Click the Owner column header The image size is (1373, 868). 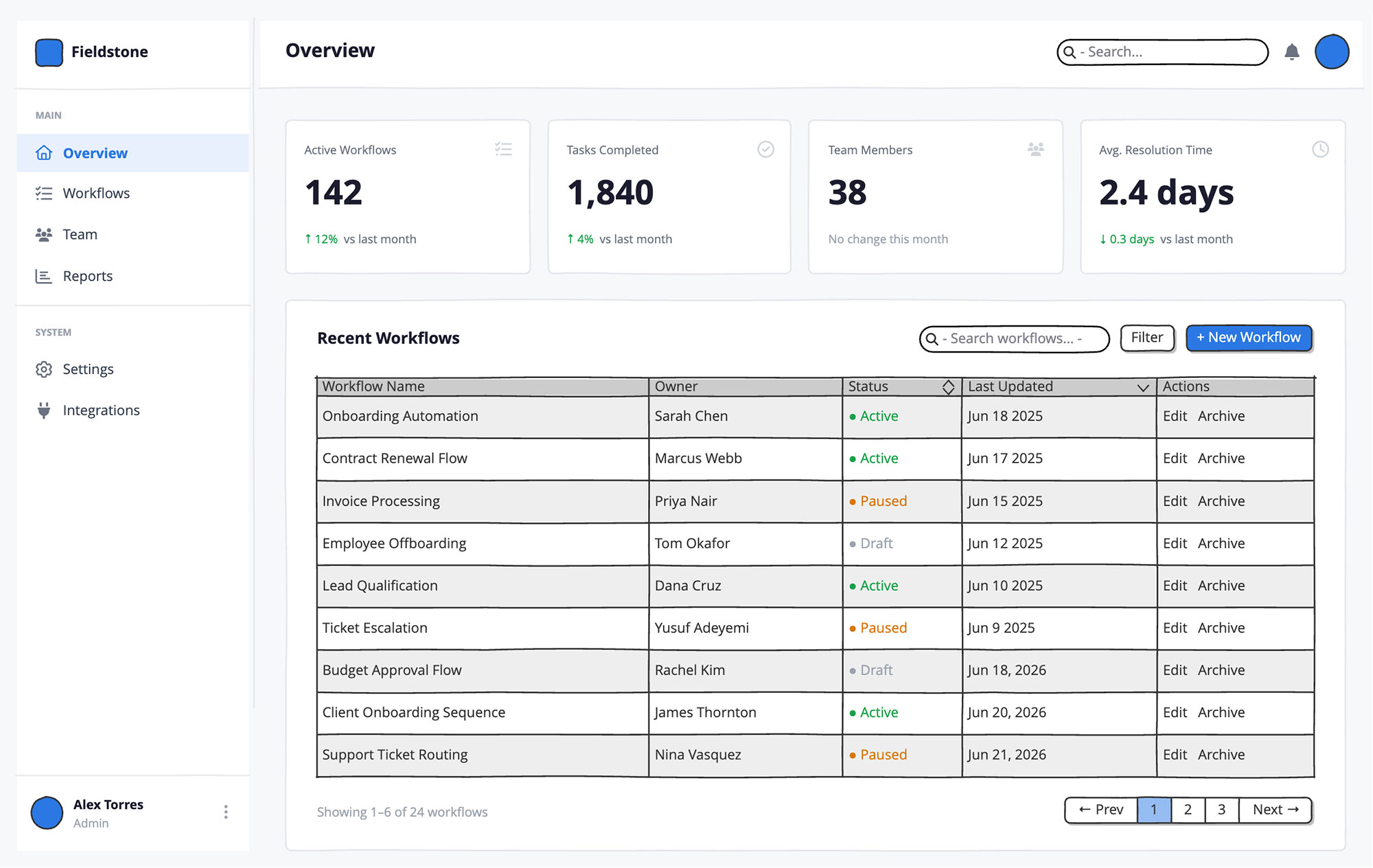tap(746, 387)
